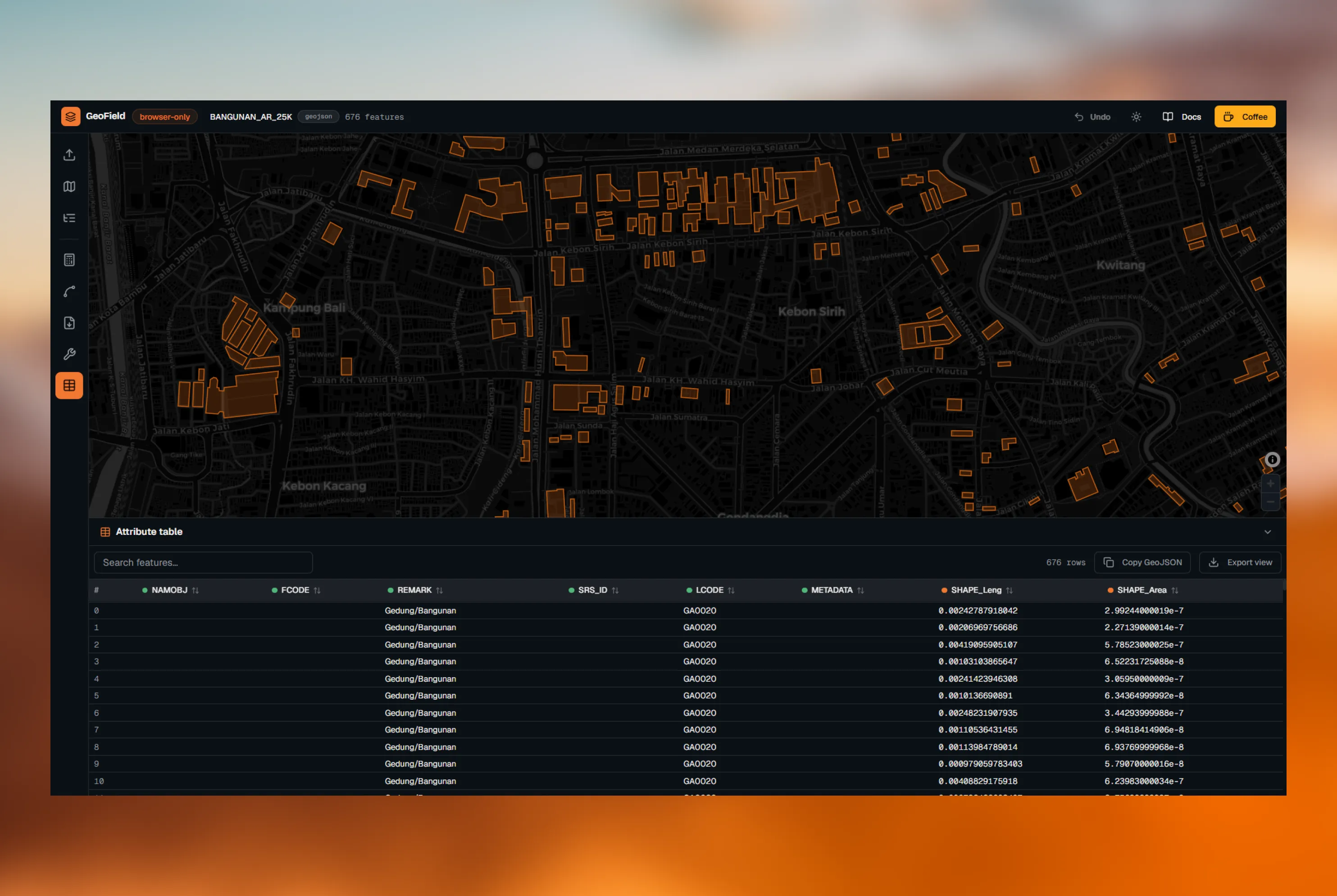Select row 0 Gedung/Bangunan cell
Viewport: 1337px width, 896px height.
pos(420,610)
